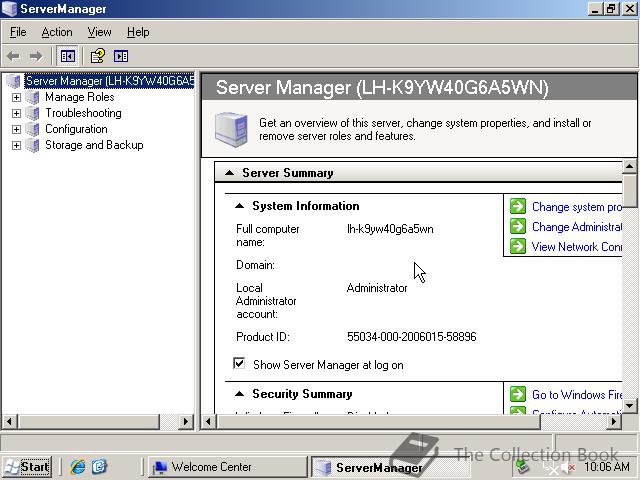Click the Configuration tree icon

[32, 129]
